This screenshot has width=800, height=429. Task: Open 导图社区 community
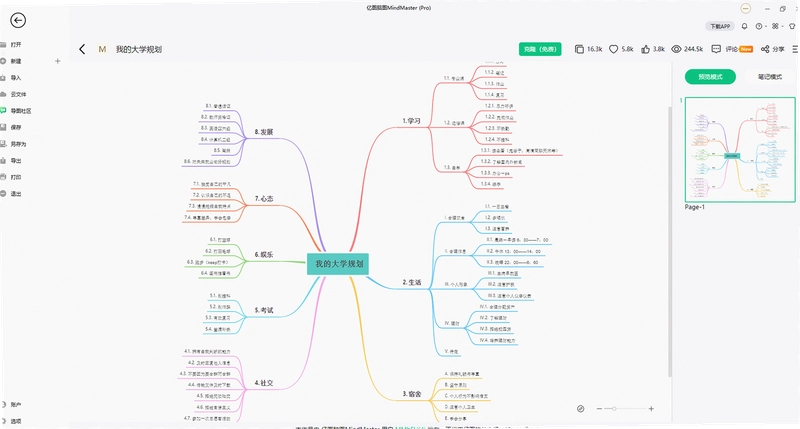(x=20, y=111)
